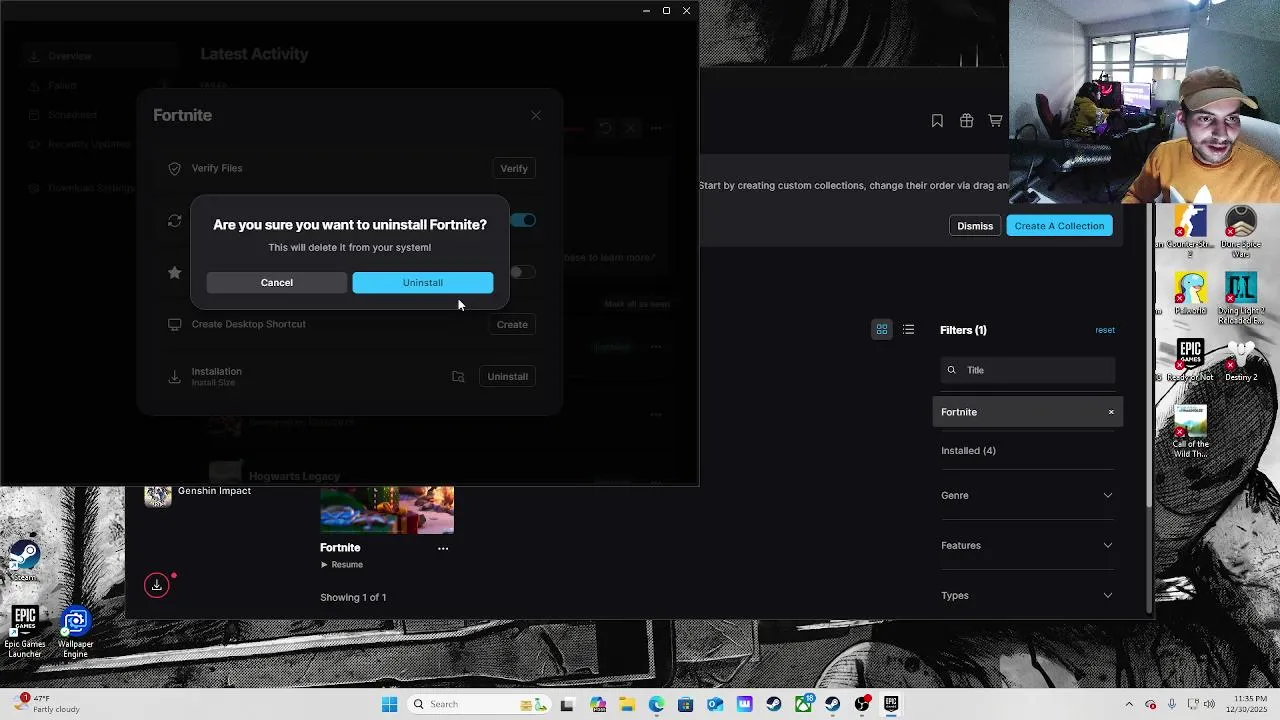1280x720 pixels.
Task: Confirm with the blue Uninstall button
Action: coord(422,283)
